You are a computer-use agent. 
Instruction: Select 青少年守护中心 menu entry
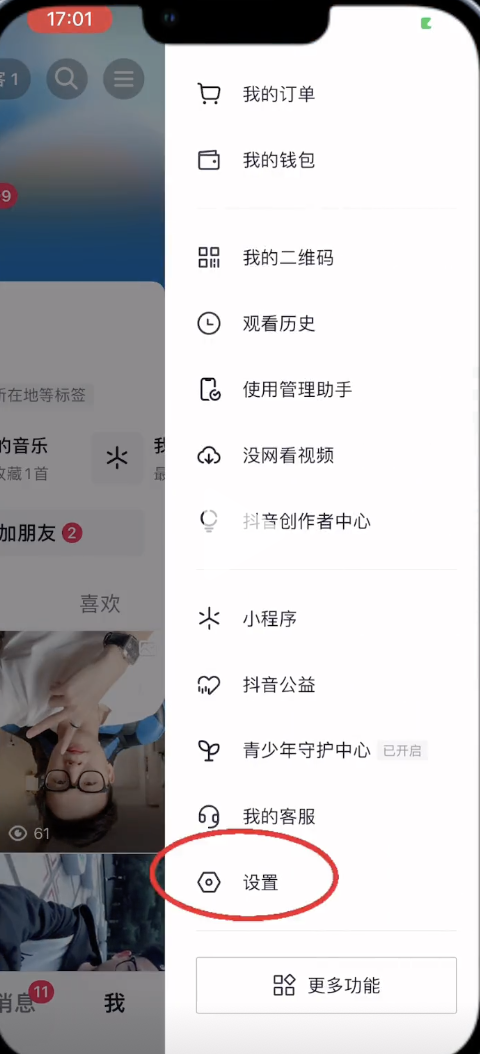coord(326,750)
